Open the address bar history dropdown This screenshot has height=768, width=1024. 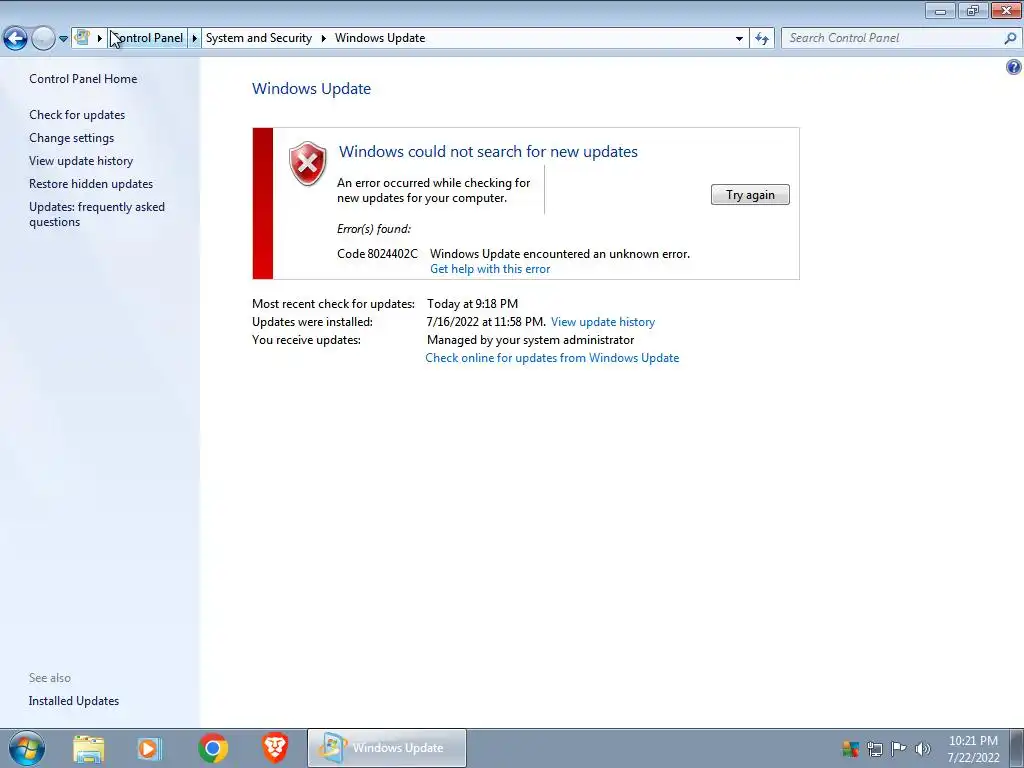[x=739, y=39]
